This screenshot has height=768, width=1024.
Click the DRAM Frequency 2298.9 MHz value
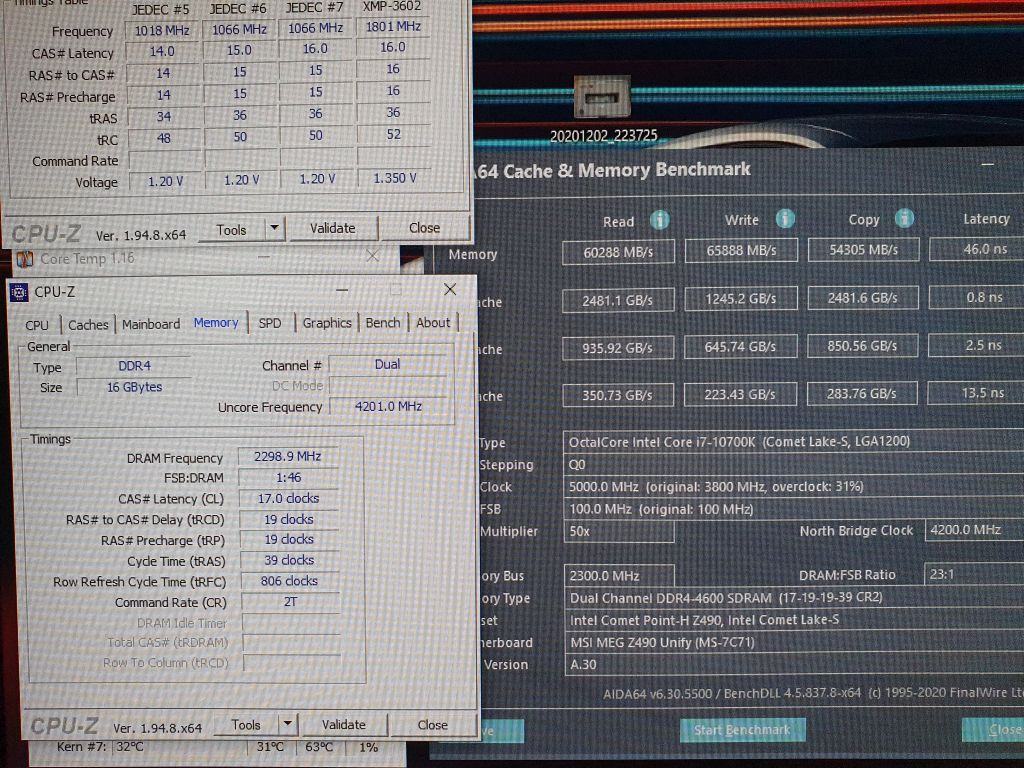coord(288,456)
